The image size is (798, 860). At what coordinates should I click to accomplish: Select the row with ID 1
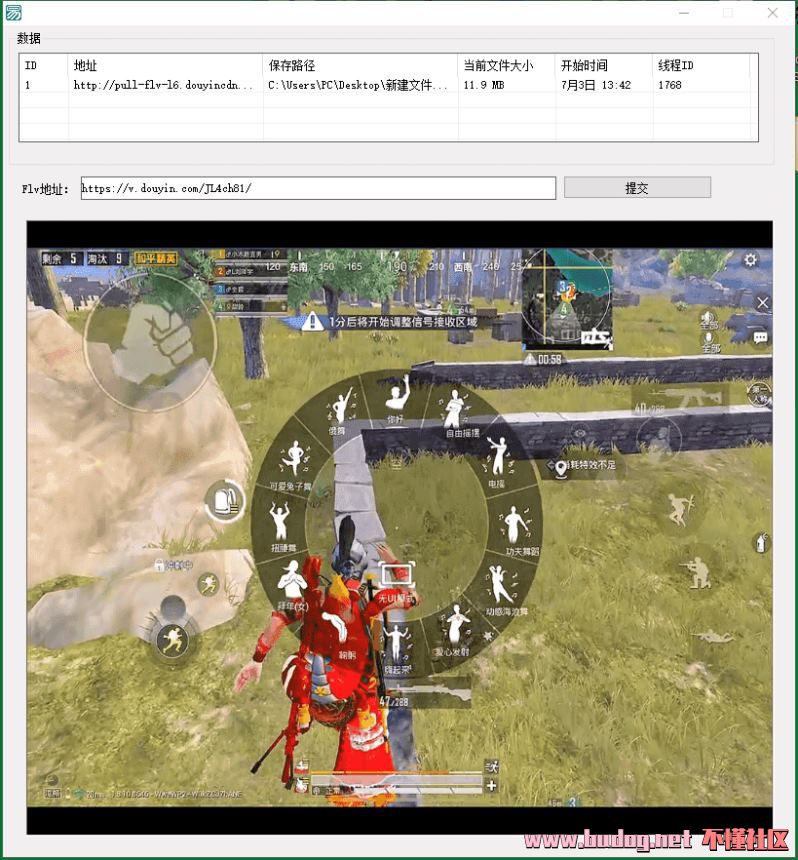click(x=388, y=85)
